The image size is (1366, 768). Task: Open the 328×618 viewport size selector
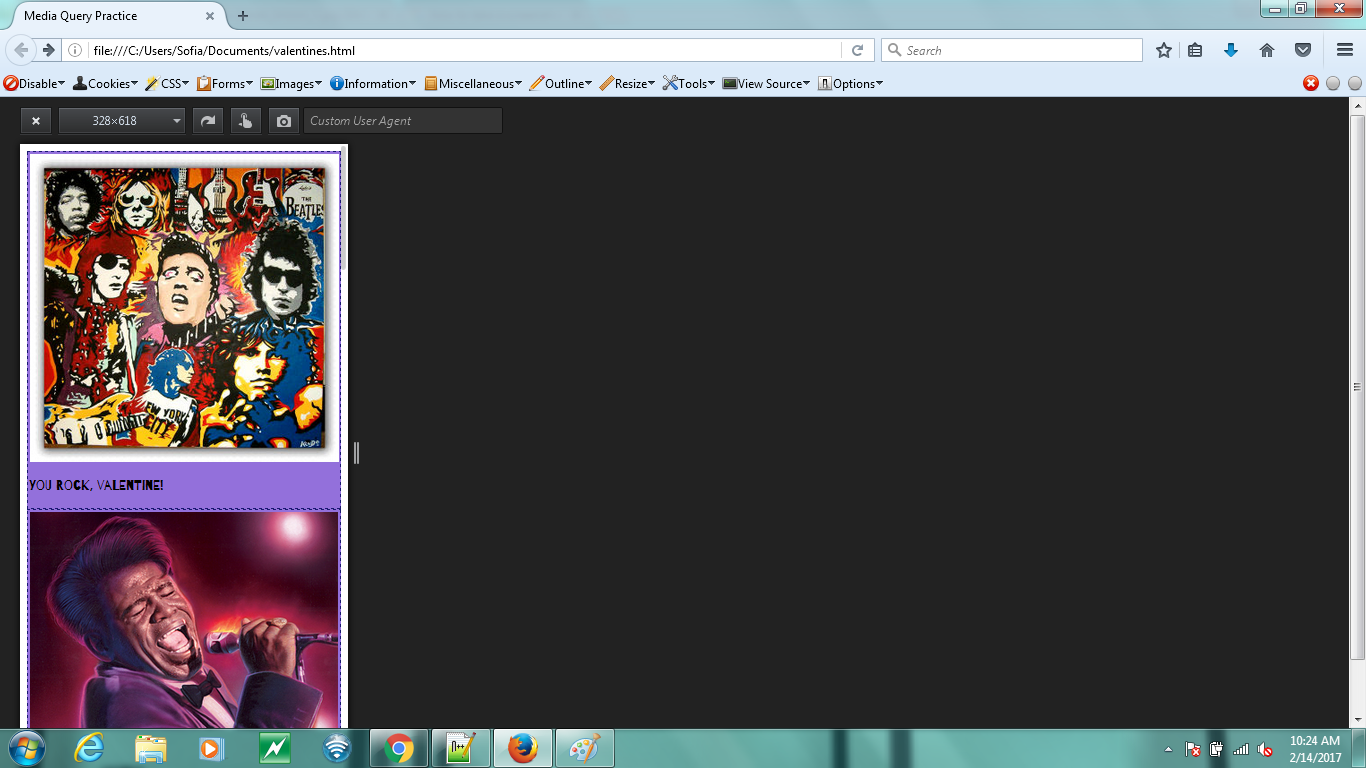pyautogui.click(x=122, y=121)
